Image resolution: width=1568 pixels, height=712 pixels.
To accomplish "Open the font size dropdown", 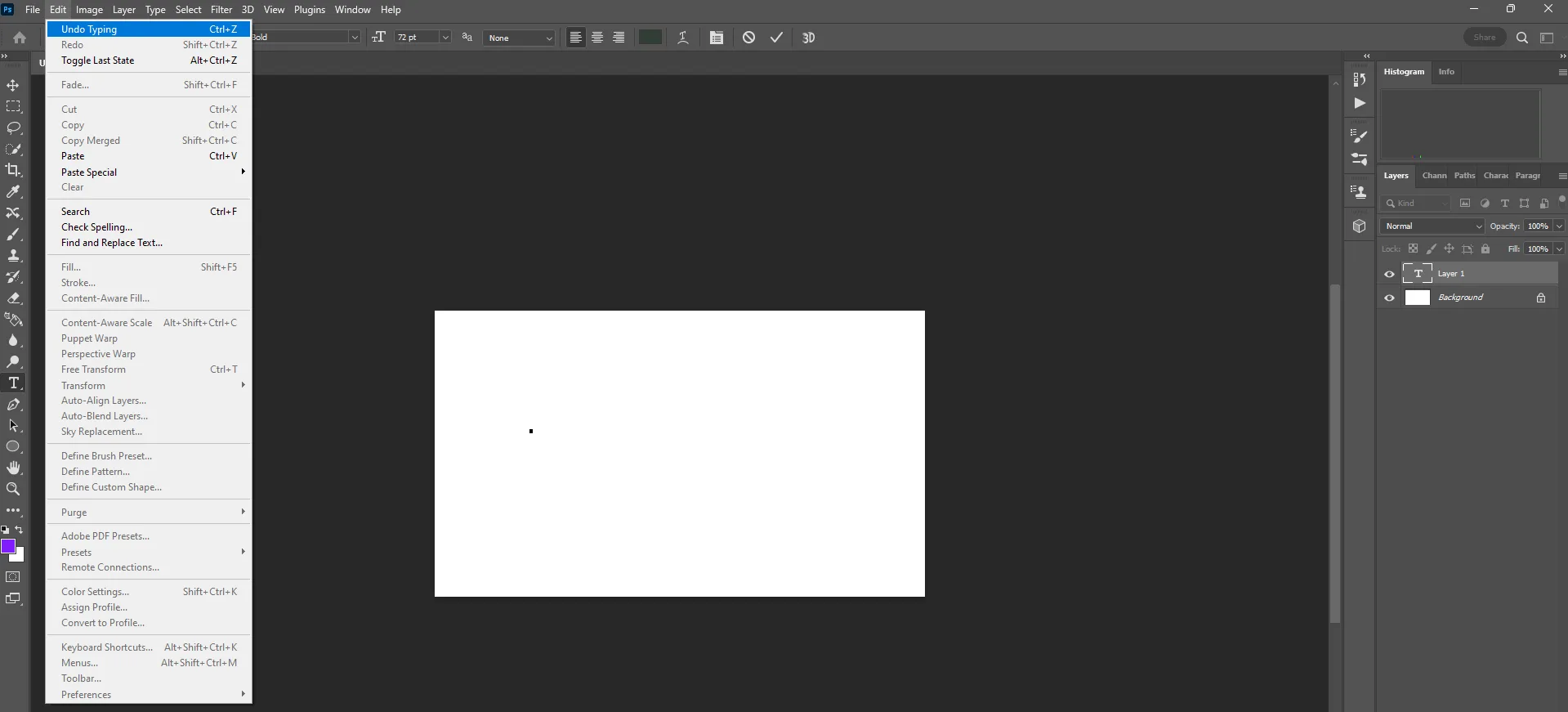I will pos(445,38).
